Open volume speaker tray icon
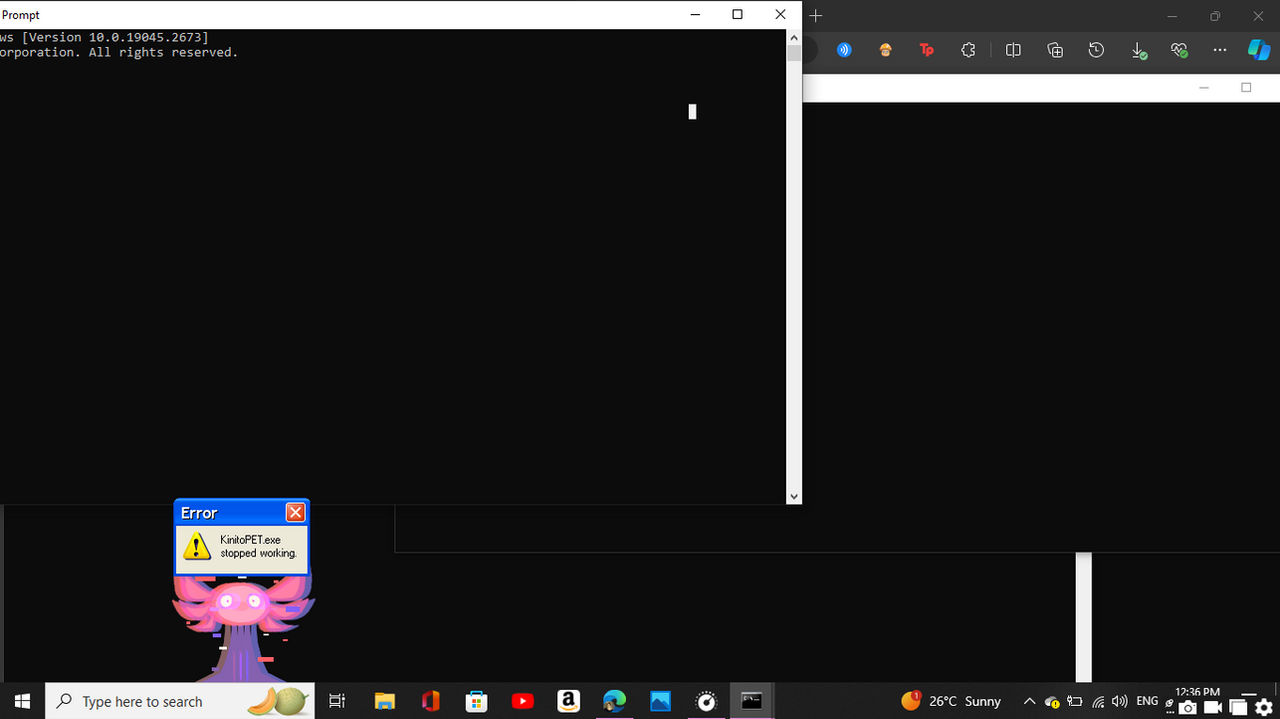The height and width of the screenshot is (719, 1280). pyautogui.click(x=1120, y=702)
